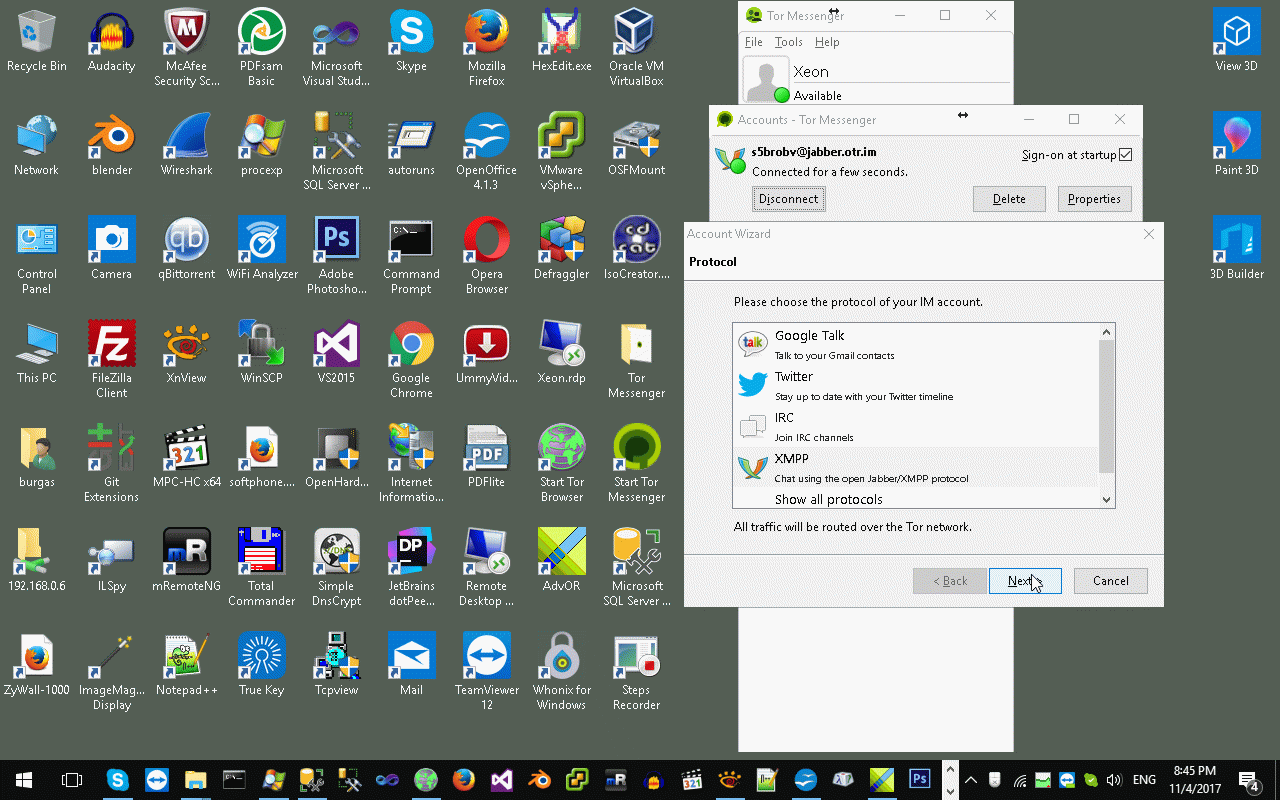
Task: Click Disconnect in the Accounts window
Action: point(788,199)
